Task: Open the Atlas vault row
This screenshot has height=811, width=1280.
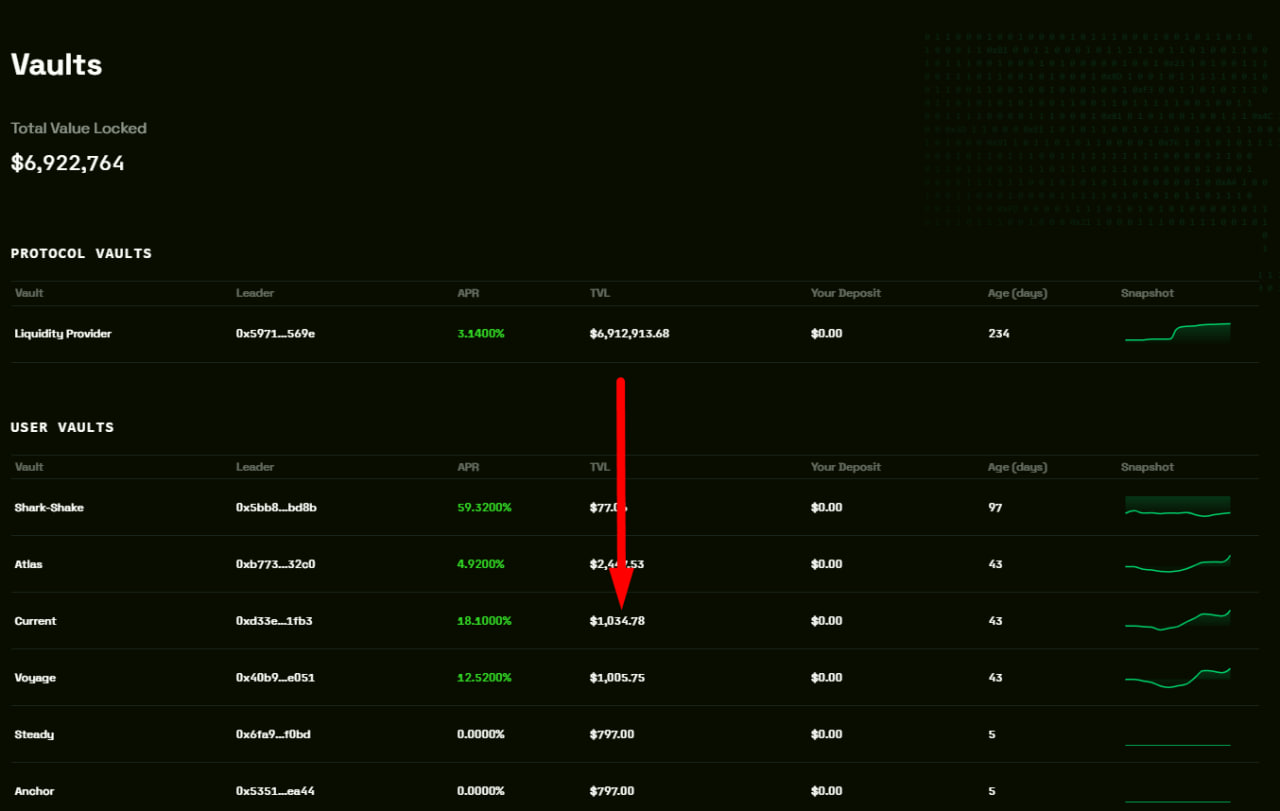Action: coord(635,565)
